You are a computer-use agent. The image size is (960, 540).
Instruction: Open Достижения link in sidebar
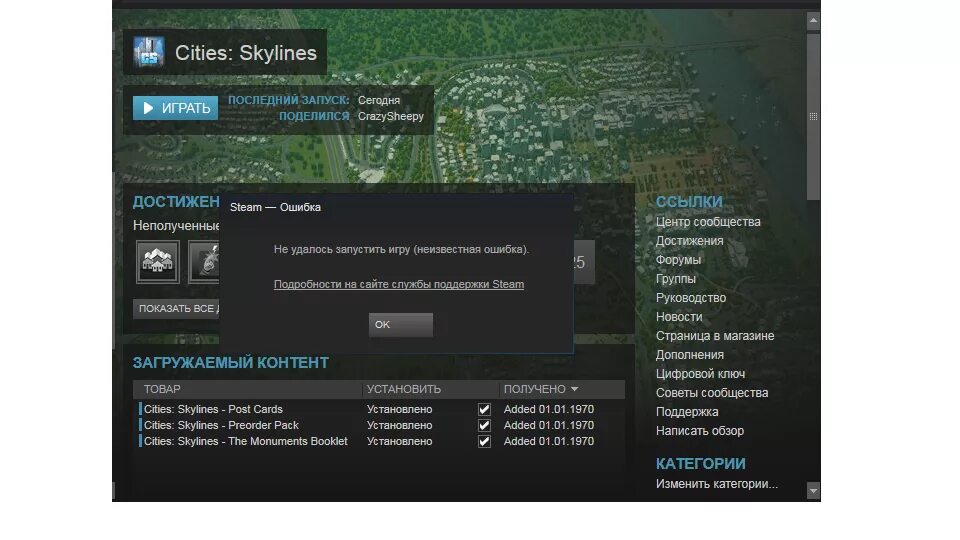click(689, 241)
